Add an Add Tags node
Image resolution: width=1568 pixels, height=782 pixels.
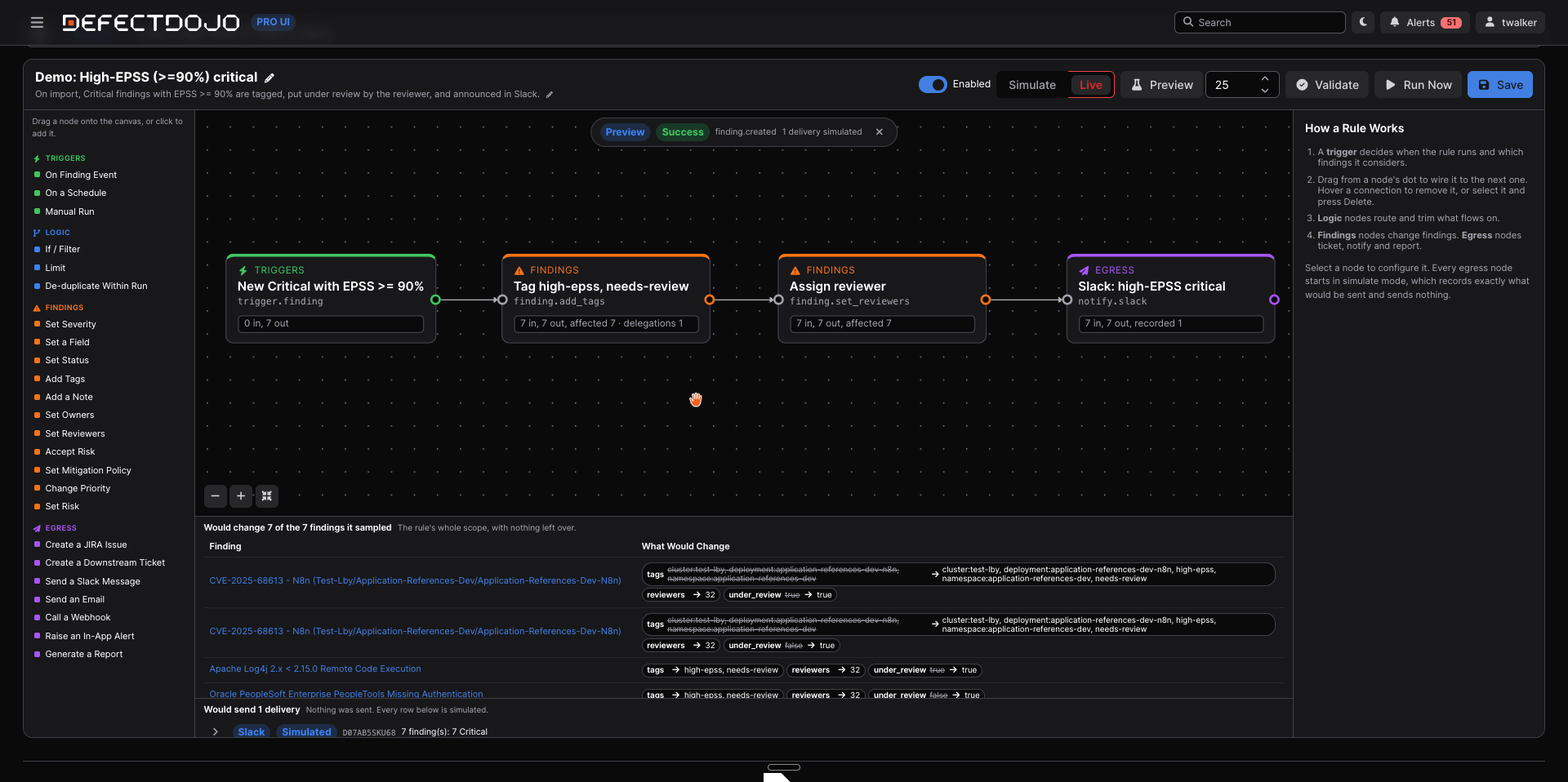(x=65, y=379)
